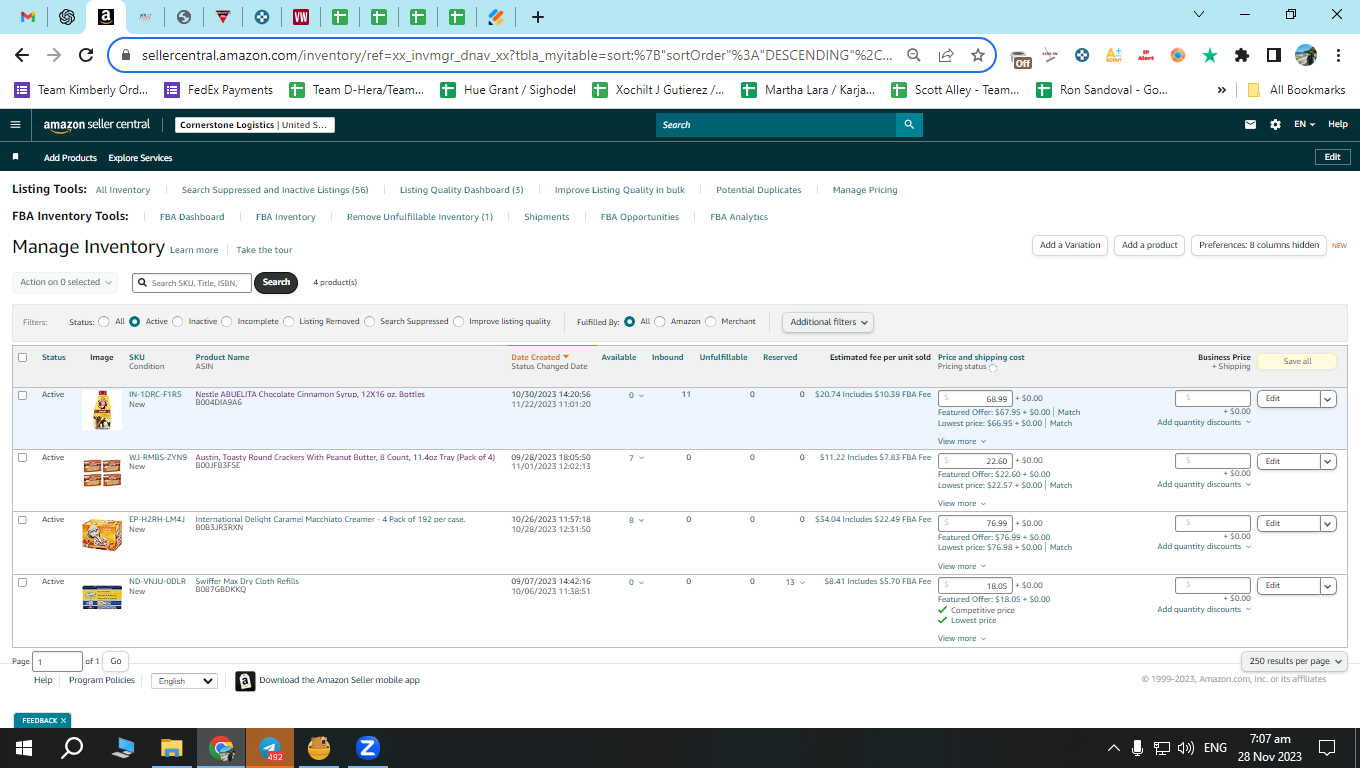Tick the select-all checkbox in table header
Viewport: 1360px width, 768px height.
click(22, 357)
